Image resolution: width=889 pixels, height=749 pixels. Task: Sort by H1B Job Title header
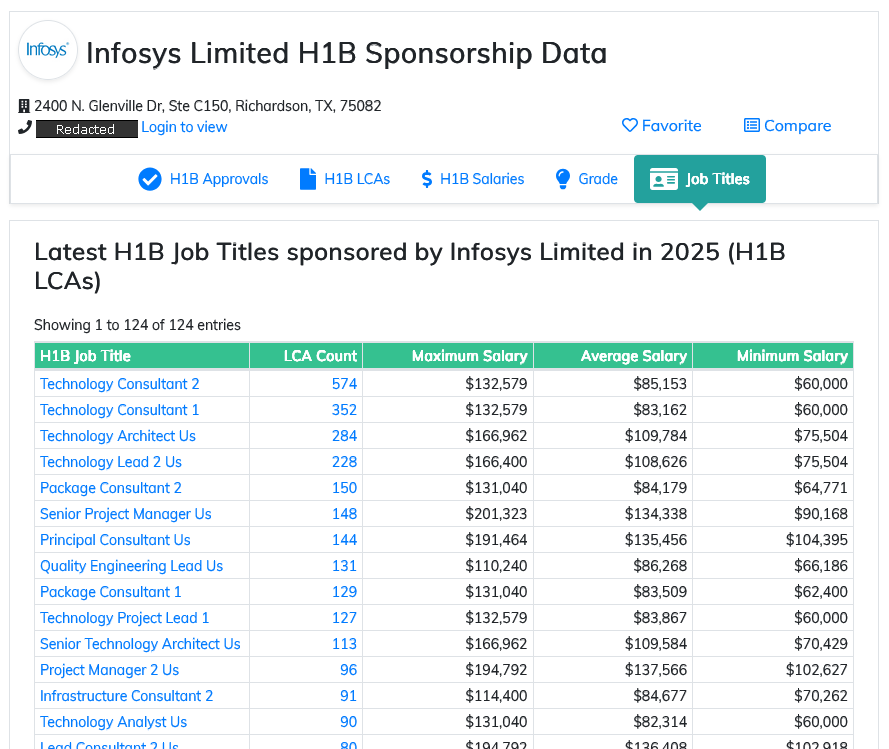pyautogui.click(x=86, y=356)
